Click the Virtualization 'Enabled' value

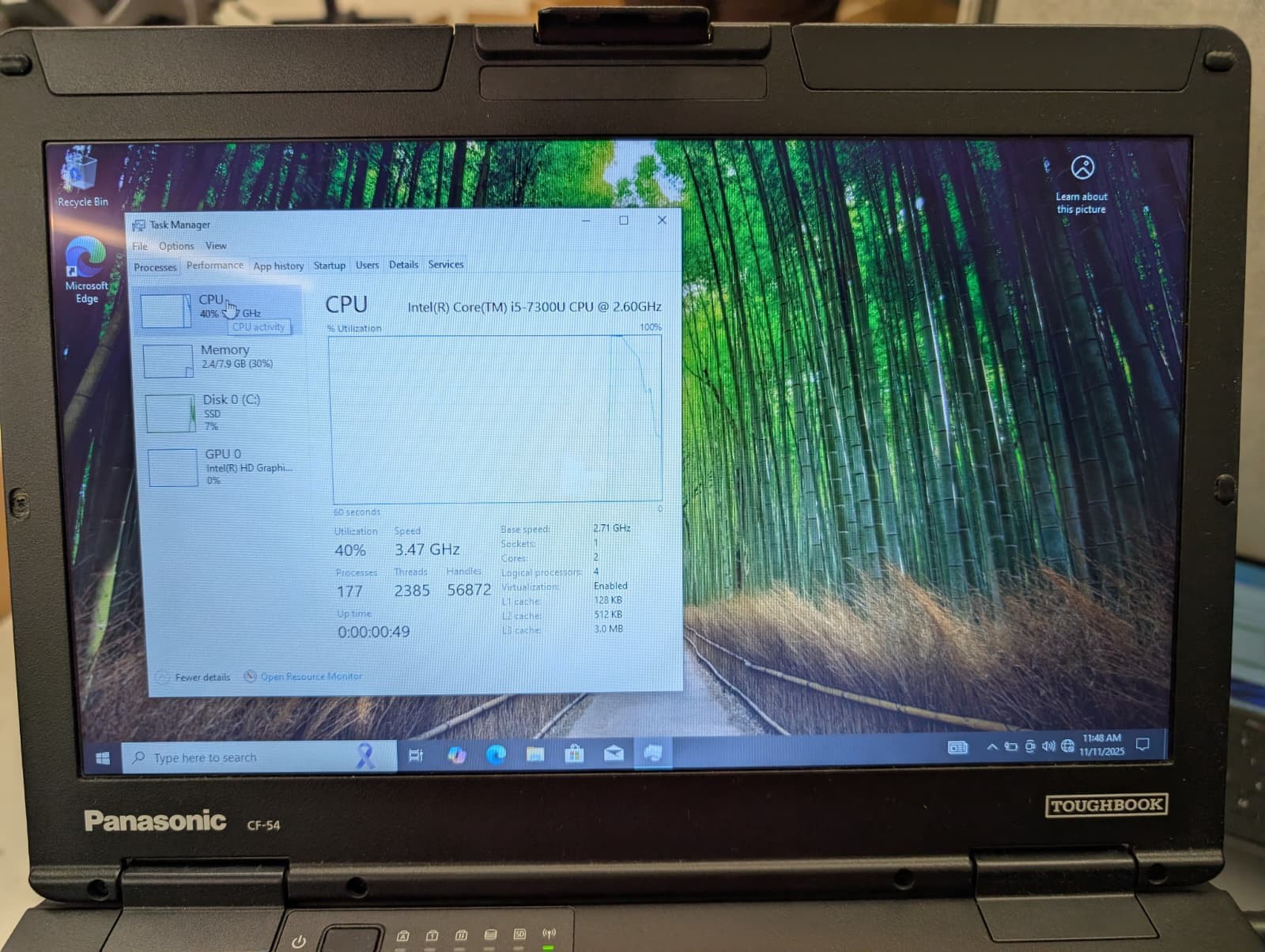(610, 586)
